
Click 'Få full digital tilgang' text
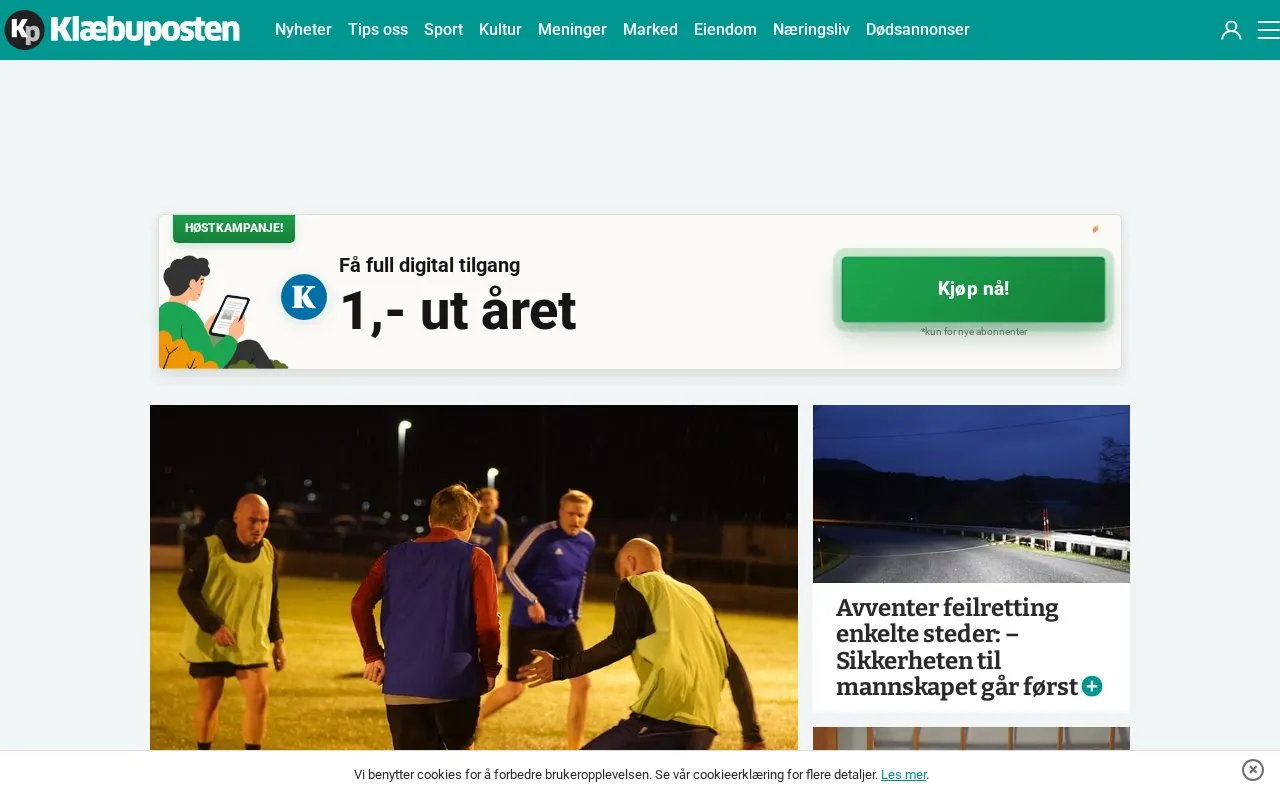point(429,265)
